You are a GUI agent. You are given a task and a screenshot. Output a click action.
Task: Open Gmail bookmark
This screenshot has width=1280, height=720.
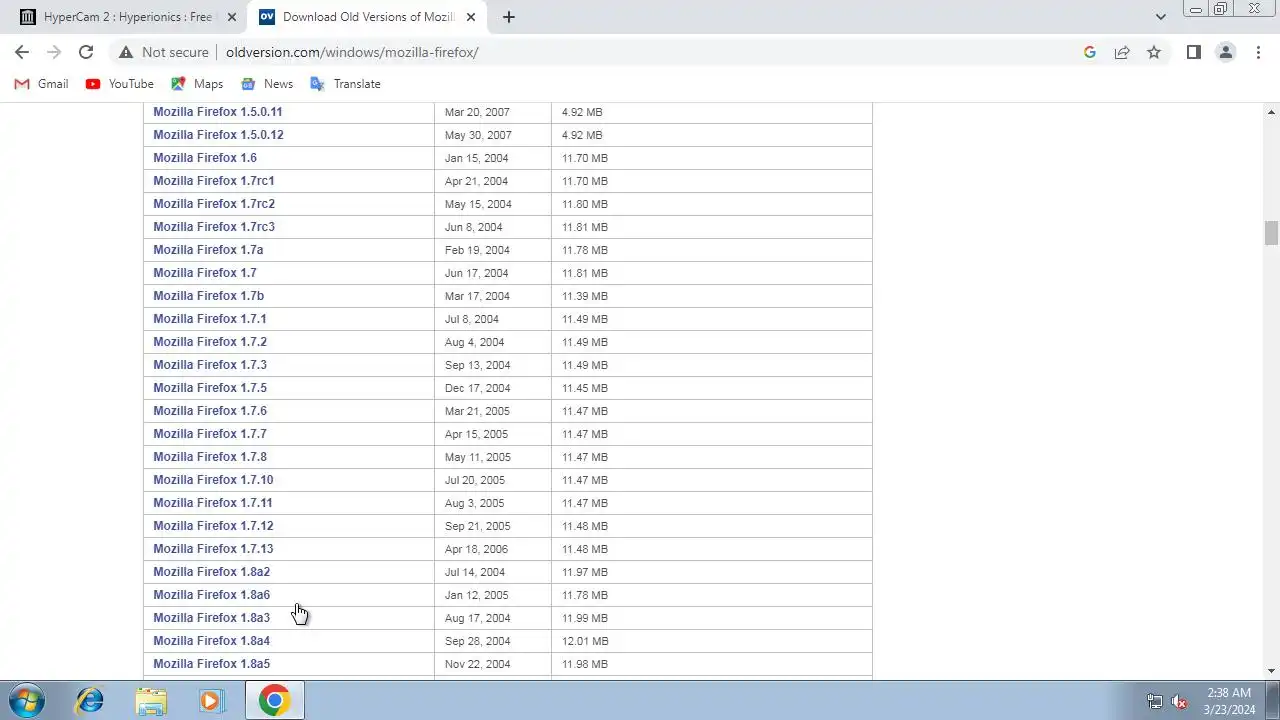pos(42,84)
